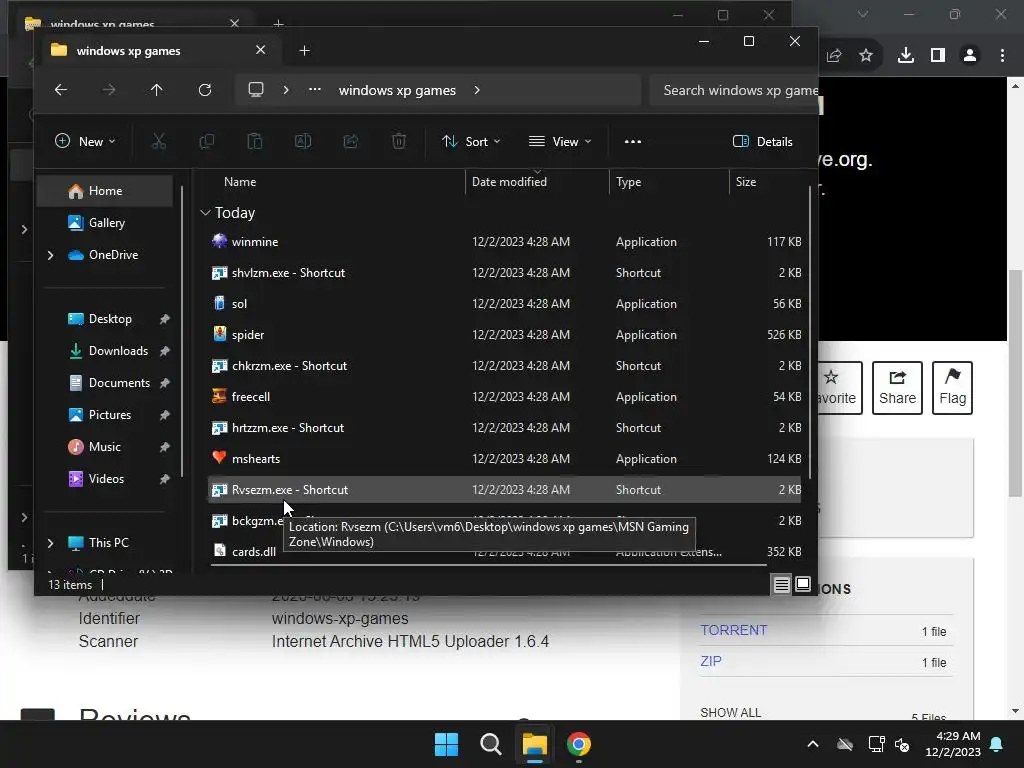
Task: Click the PC monitor icon in address bar
Action: pyautogui.click(x=256, y=89)
